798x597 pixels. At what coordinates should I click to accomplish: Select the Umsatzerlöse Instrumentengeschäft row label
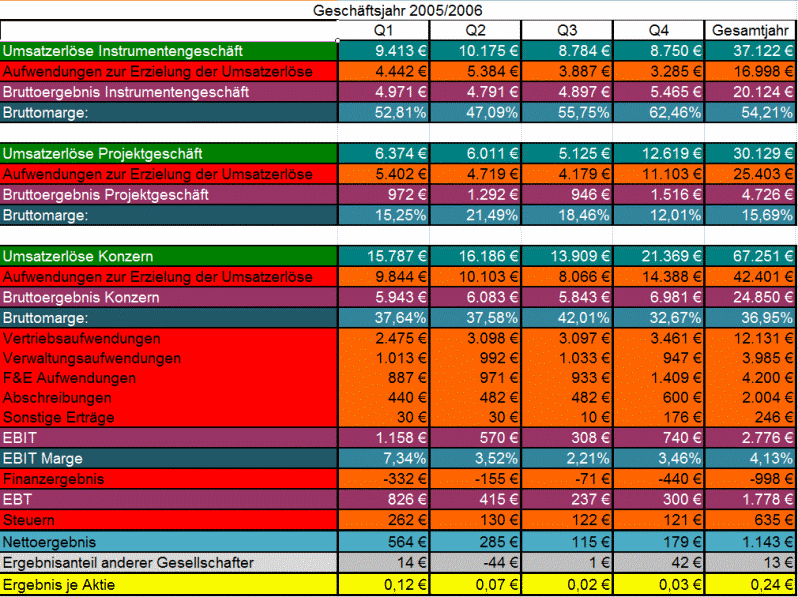pos(169,51)
